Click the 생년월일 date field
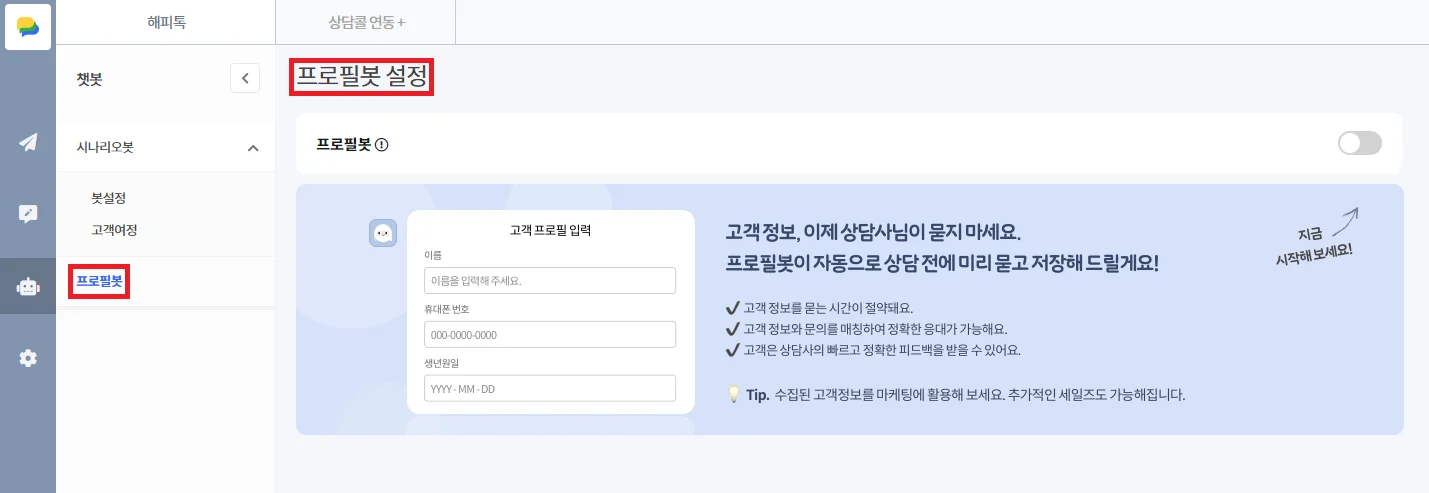This screenshot has height=493, width=1429. pos(549,388)
